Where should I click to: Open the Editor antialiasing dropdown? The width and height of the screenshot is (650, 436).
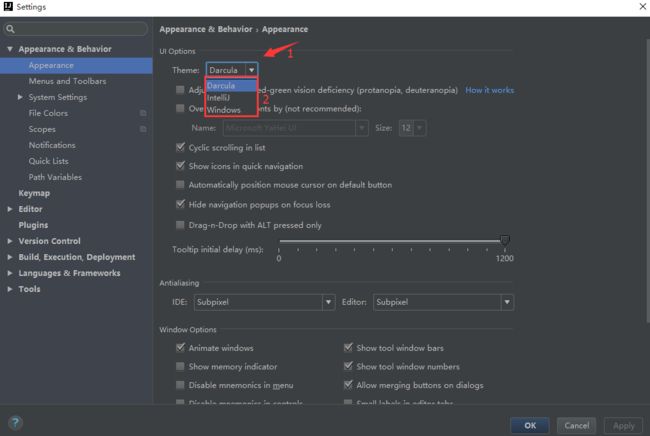click(x=507, y=302)
